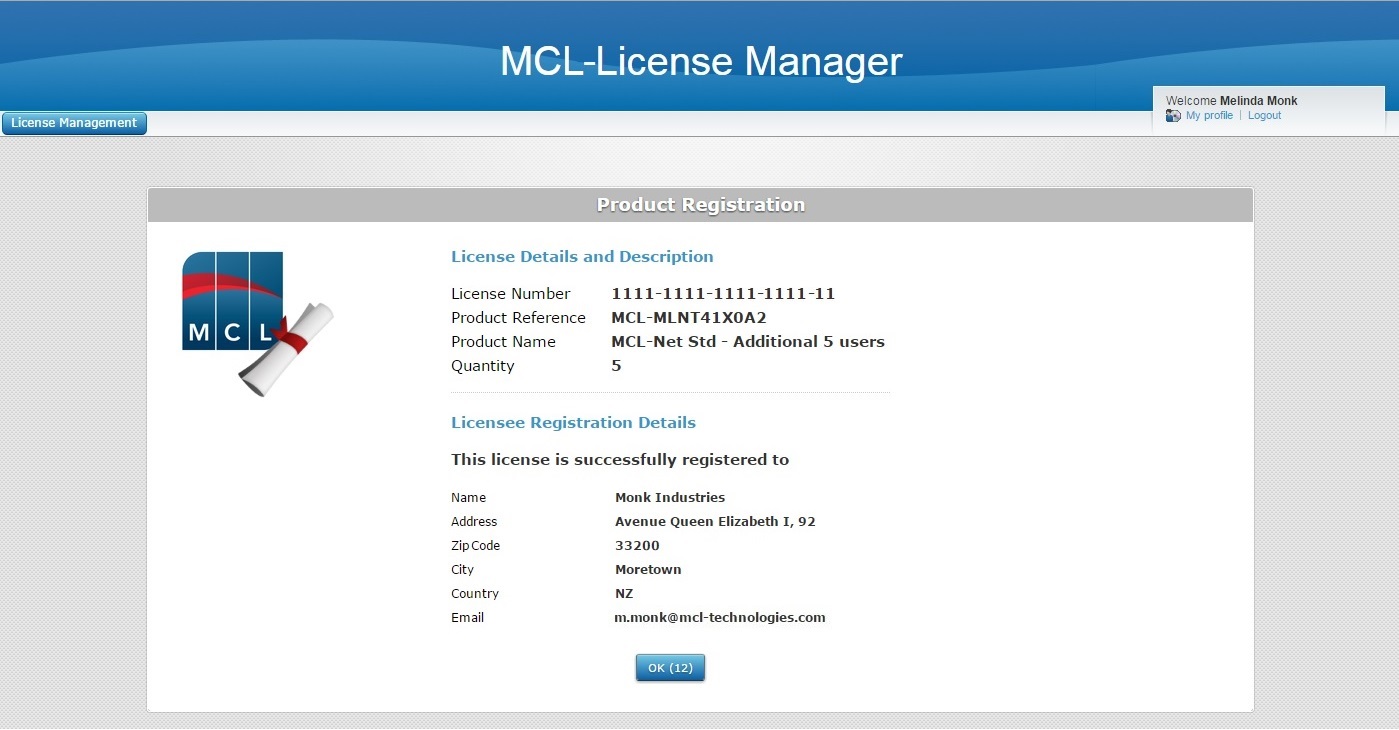Click the country value NZ
1399x730 pixels.
point(624,594)
